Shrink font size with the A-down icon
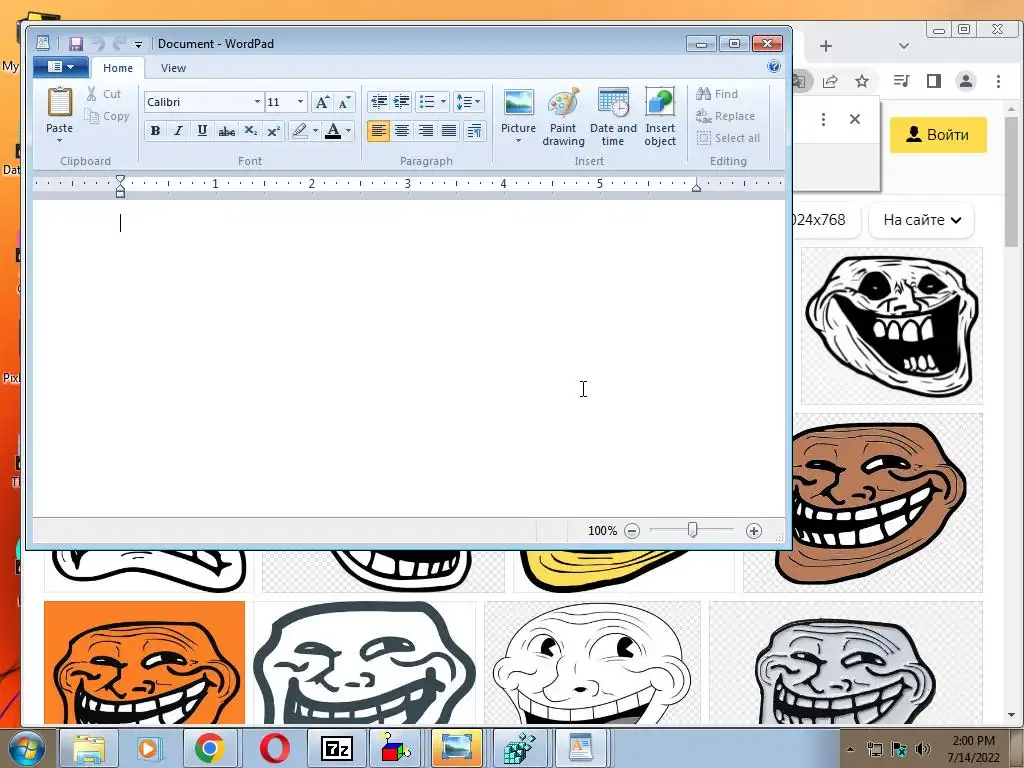1024x768 pixels. tap(344, 102)
